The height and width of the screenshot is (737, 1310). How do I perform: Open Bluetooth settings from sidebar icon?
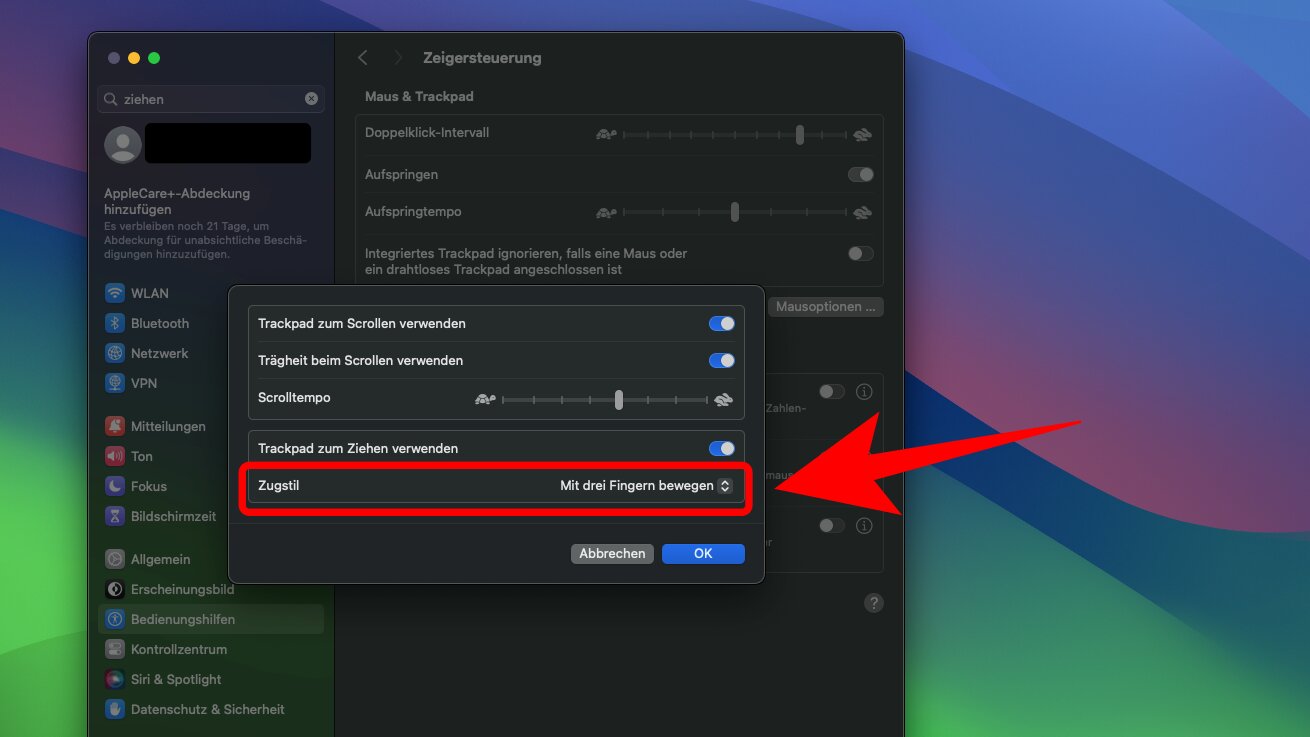tap(115, 323)
